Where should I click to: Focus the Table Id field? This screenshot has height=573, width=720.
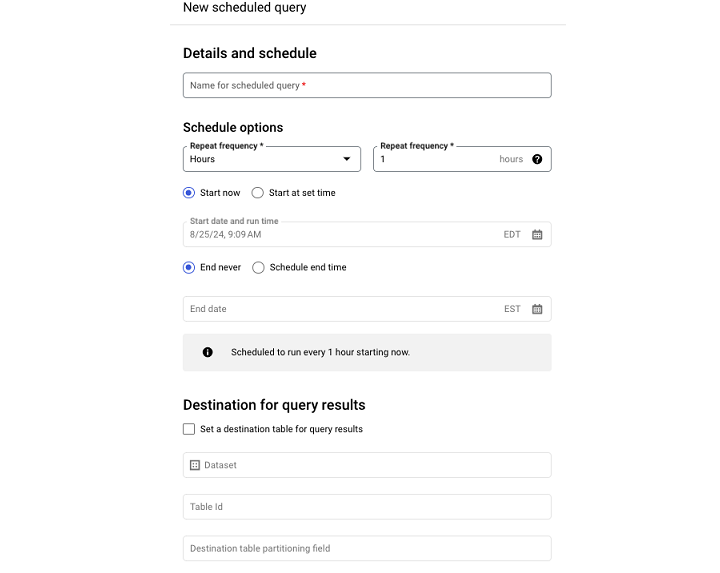click(366, 507)
